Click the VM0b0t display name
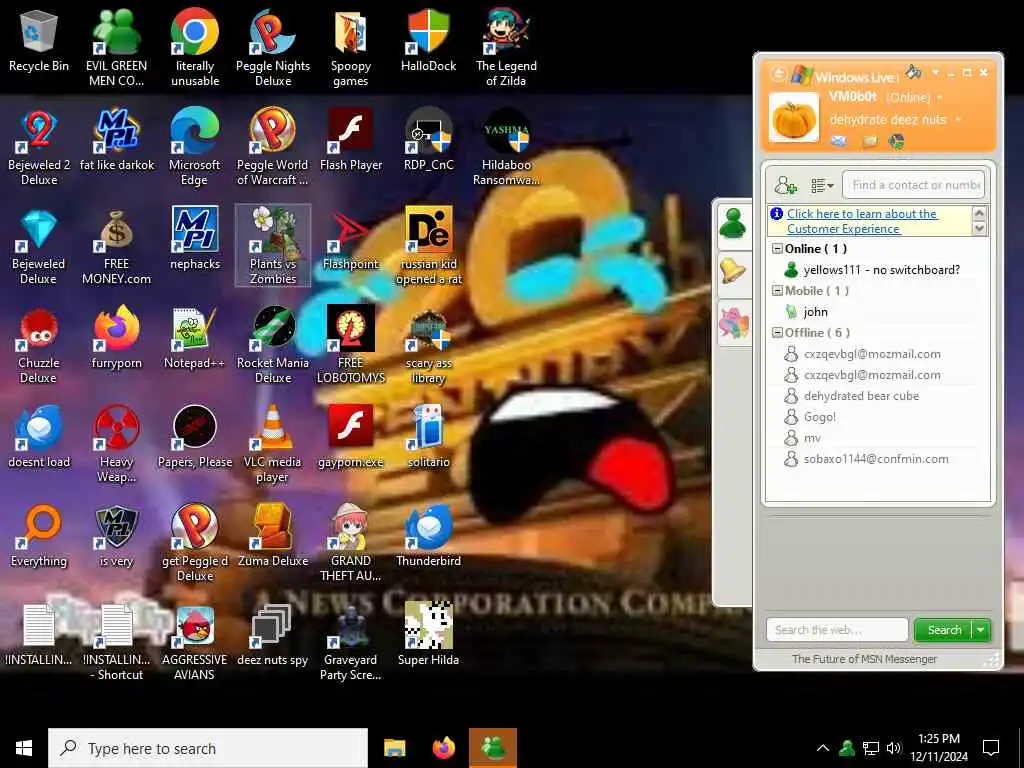The width and height of the screenshot is (1024, 768). pos(853,97)
